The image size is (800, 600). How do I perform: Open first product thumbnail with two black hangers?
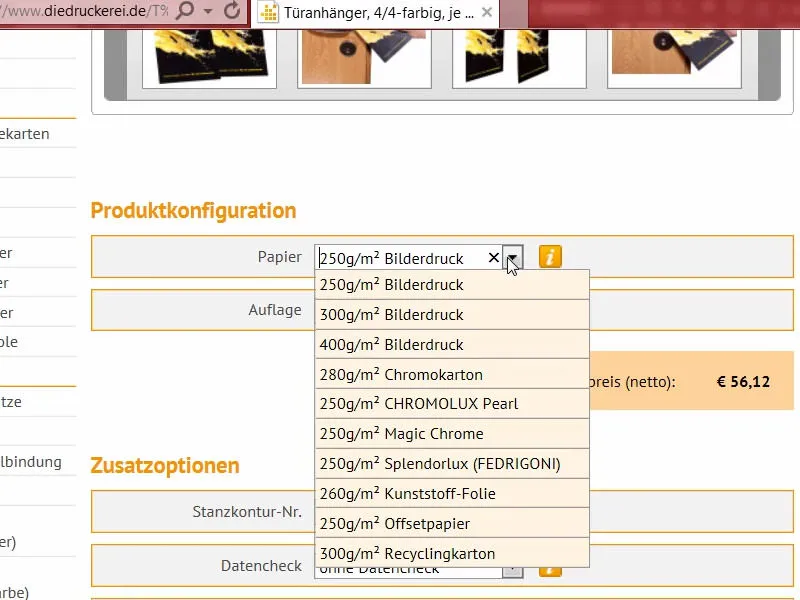click(x=210, y=57)
